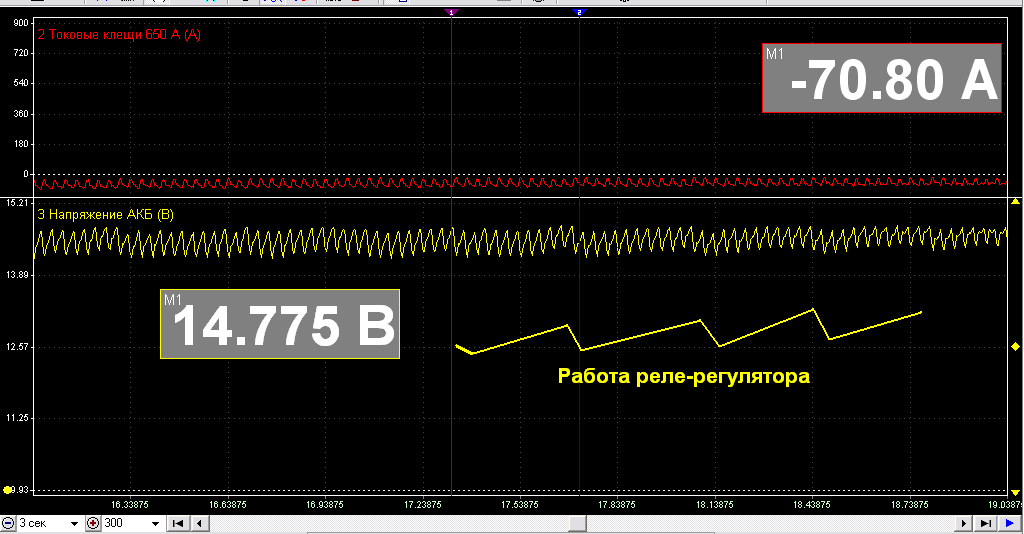This screenshot has height=534, width=1024.
Task: Click the current axis value 900
Action: click(x=21, y=23)
